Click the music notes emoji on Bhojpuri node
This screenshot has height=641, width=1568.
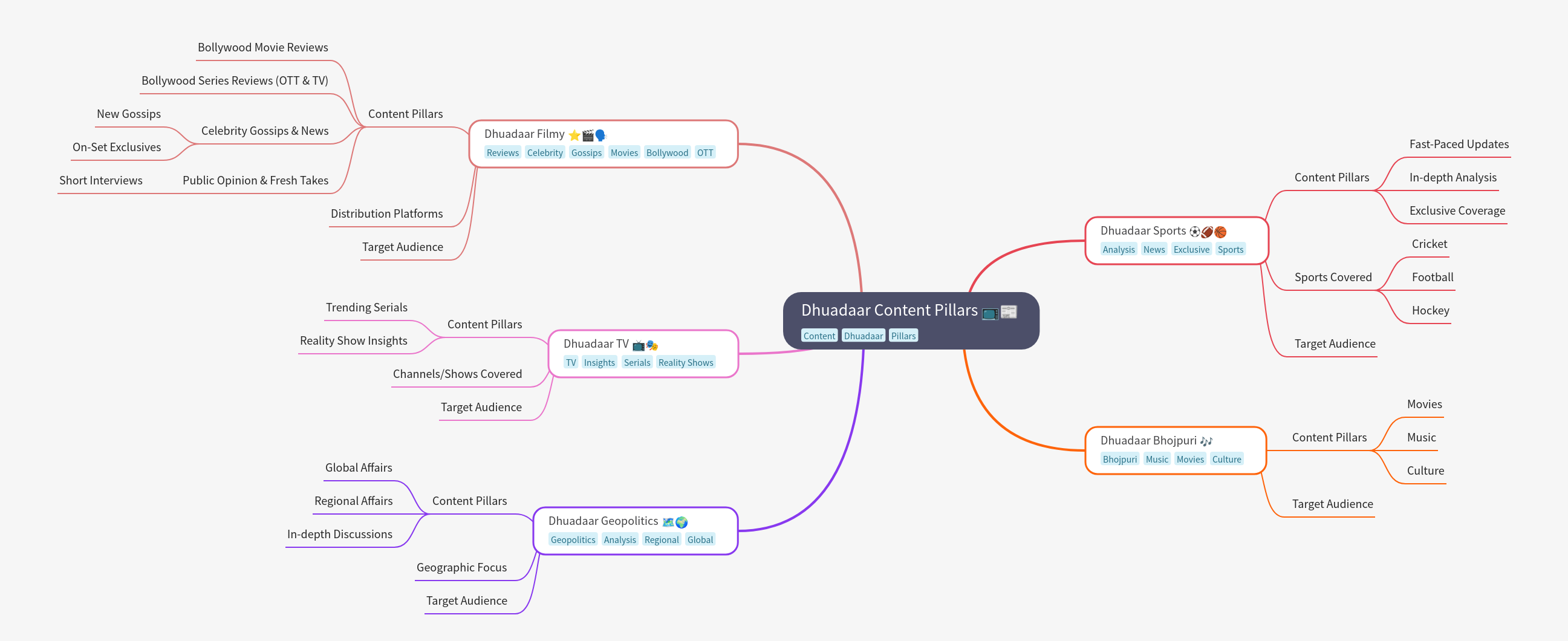[1206, 441]
